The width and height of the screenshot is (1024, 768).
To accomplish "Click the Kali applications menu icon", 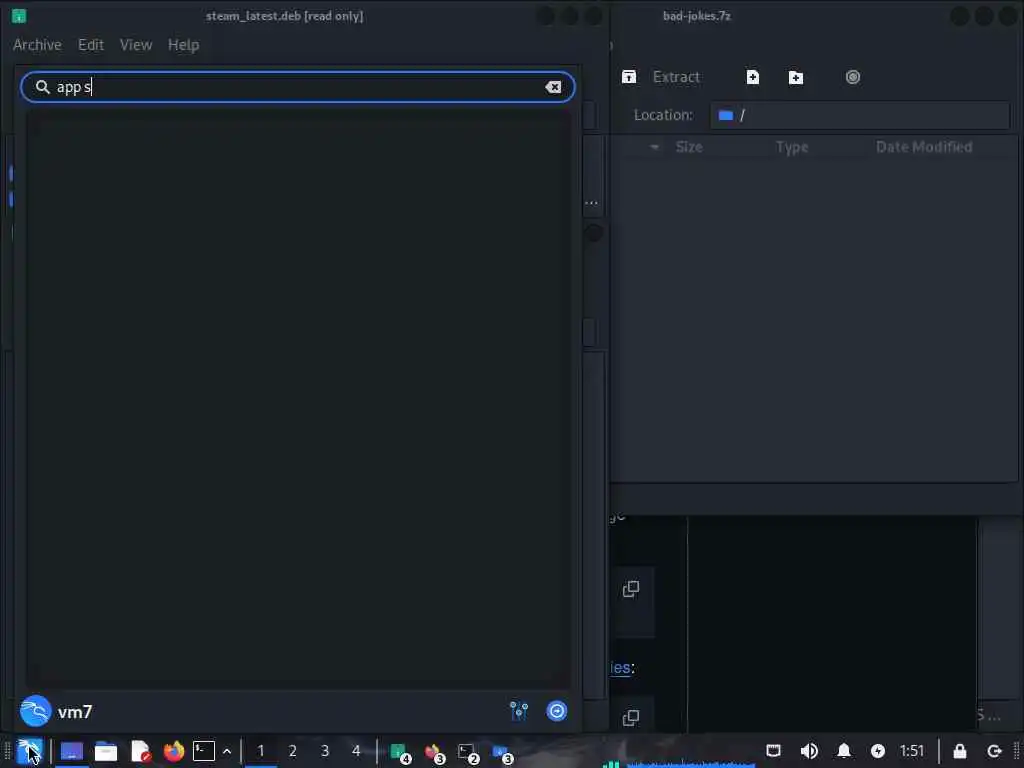I will tap(29, 751).
